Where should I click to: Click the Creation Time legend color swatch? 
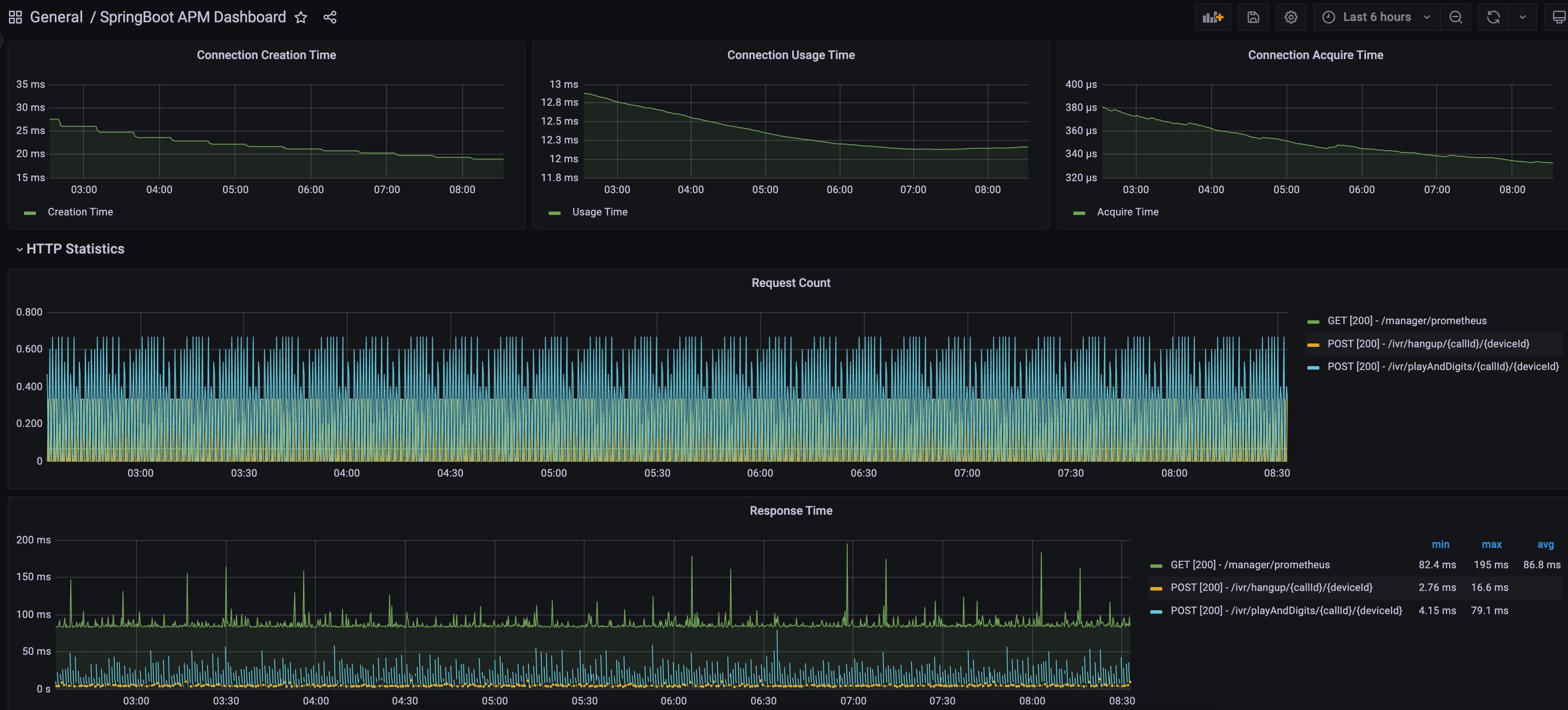pos(30,213)
